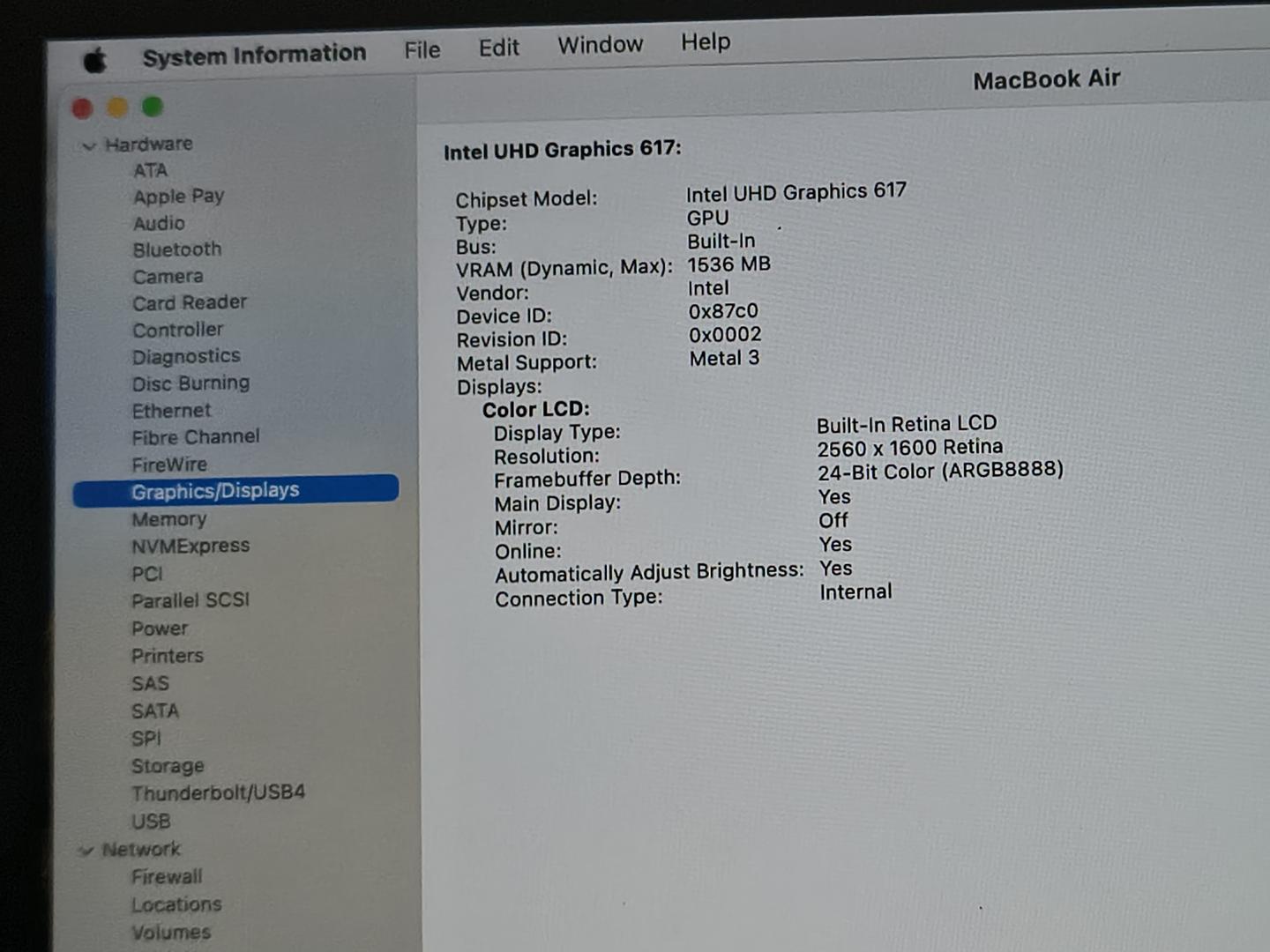Viewport: 1270px width, 952px height.
Task: Click the Device ID value '0x87c0'
Action: (723, 311)
